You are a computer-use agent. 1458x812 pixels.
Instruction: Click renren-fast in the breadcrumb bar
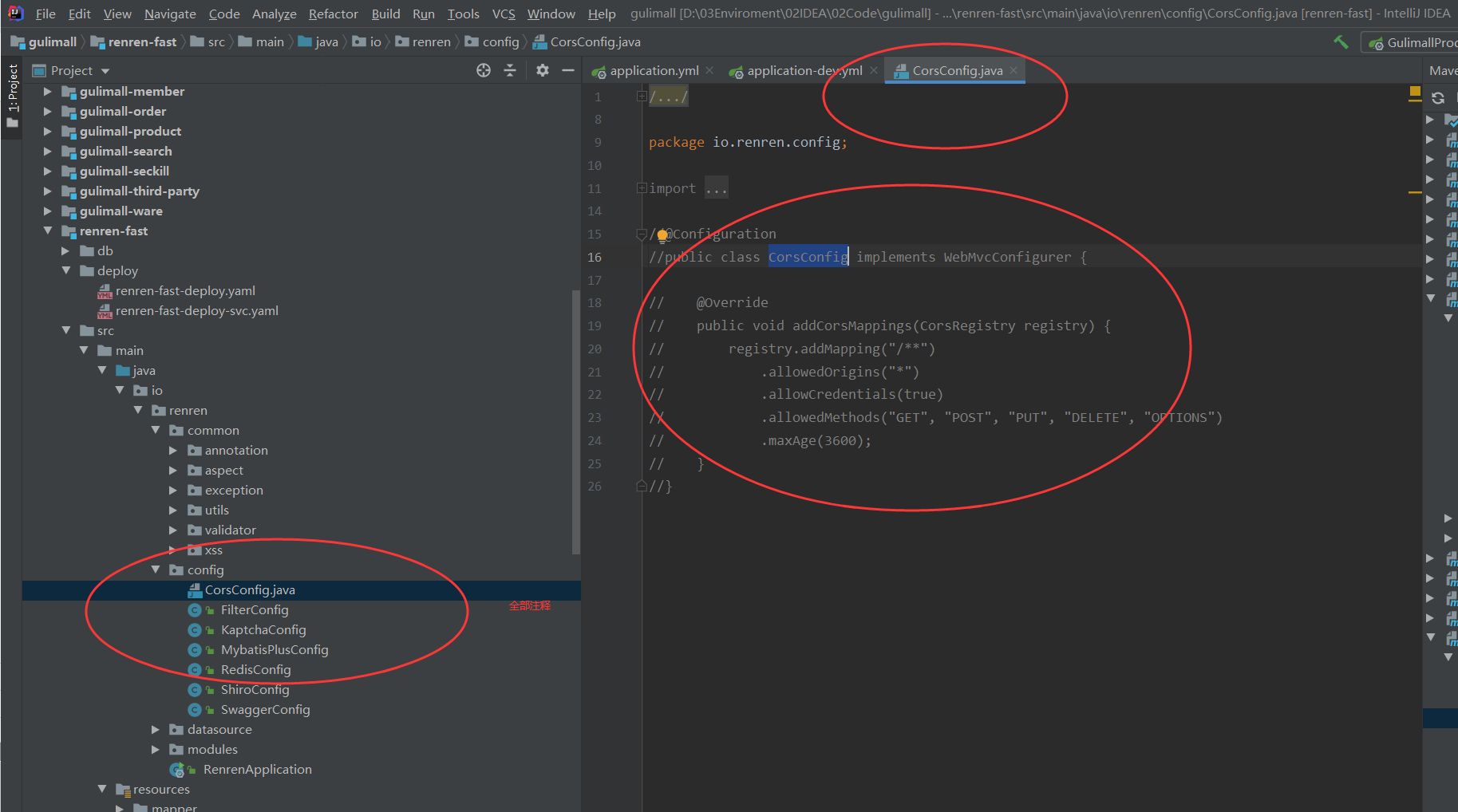[x=133, y=41]
